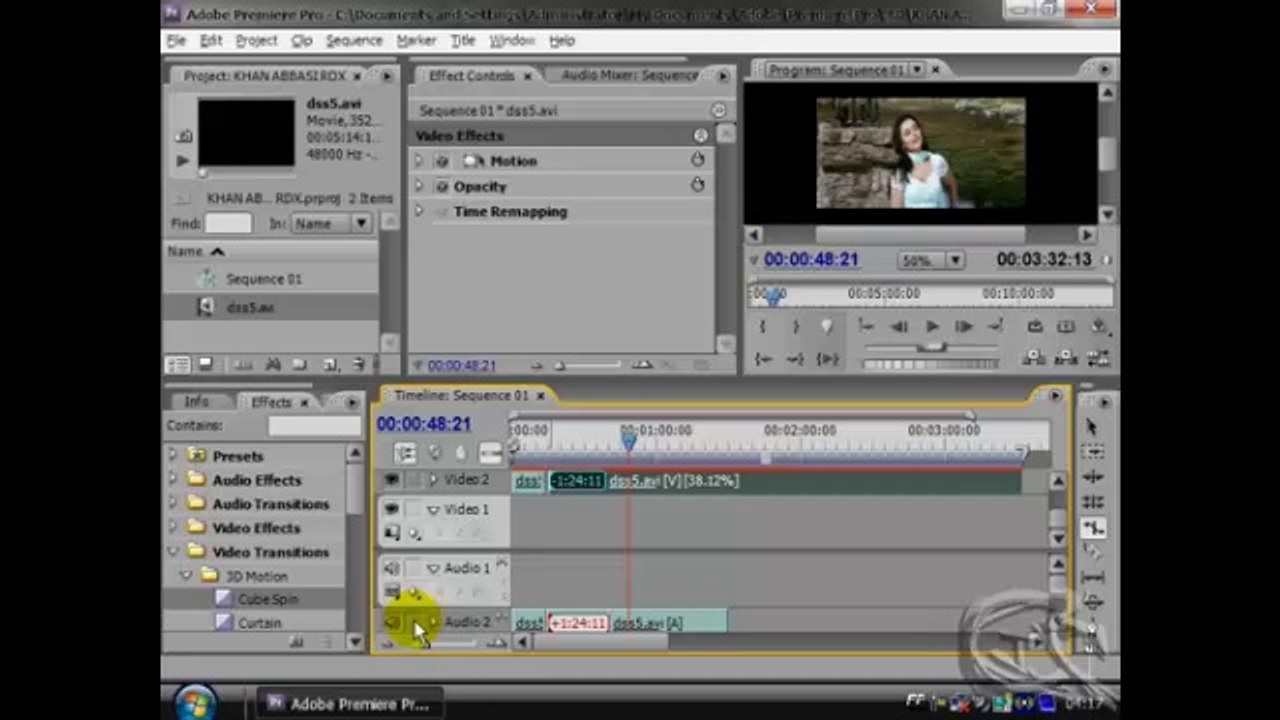Toggle the Motion effect on or off
Viewport: 1280px width, 720px height.
442,161
